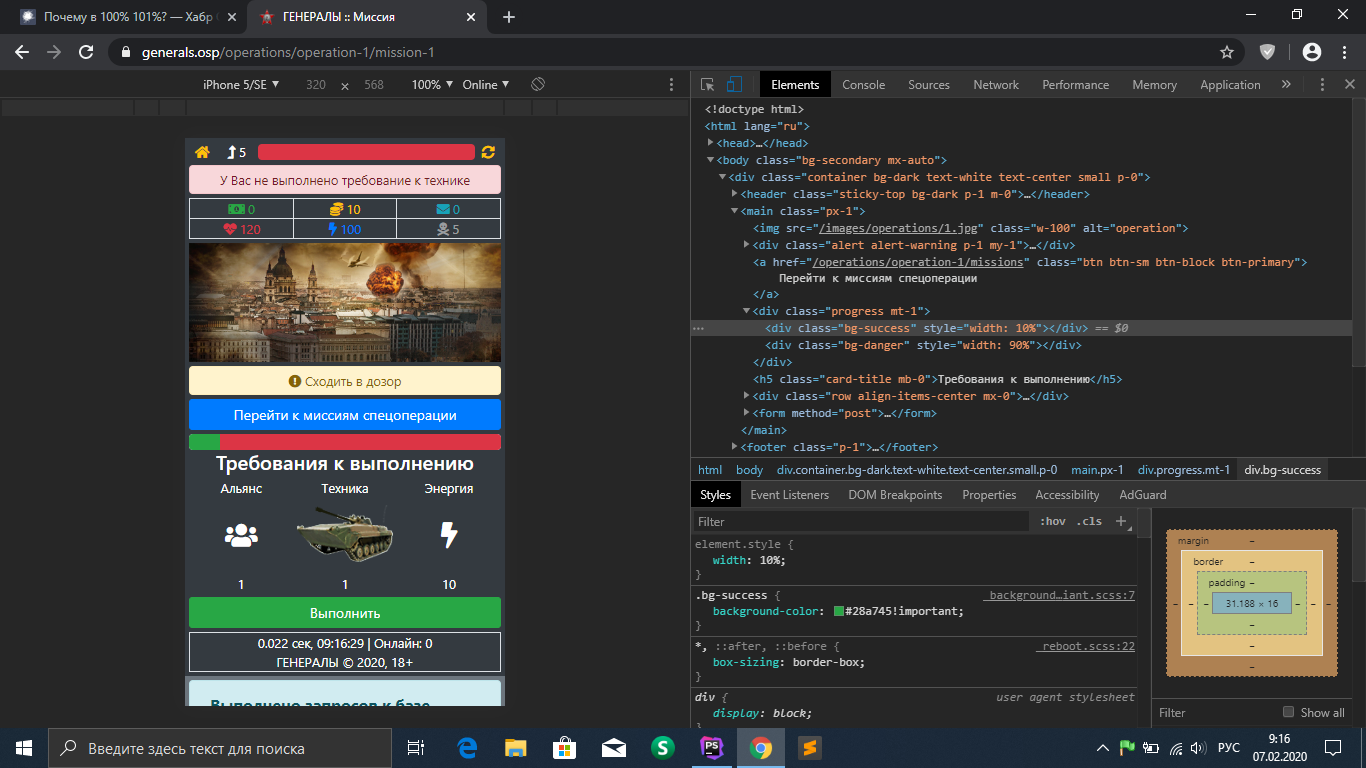Image resolution: width=1366 pixels, height=768 pixels.
Task: Open device toolbar three-dot options menu
Action: coord(672,85)
